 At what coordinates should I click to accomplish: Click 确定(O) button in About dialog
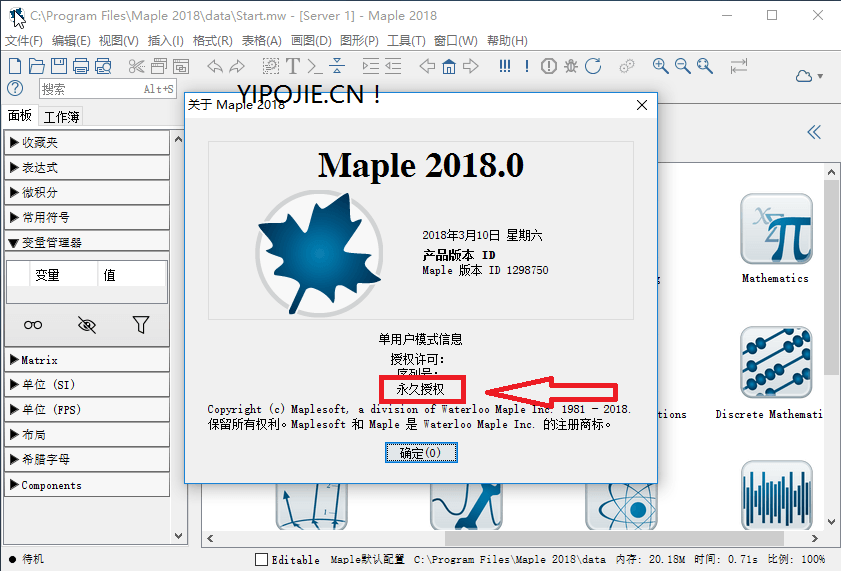(x=421, y=453)
